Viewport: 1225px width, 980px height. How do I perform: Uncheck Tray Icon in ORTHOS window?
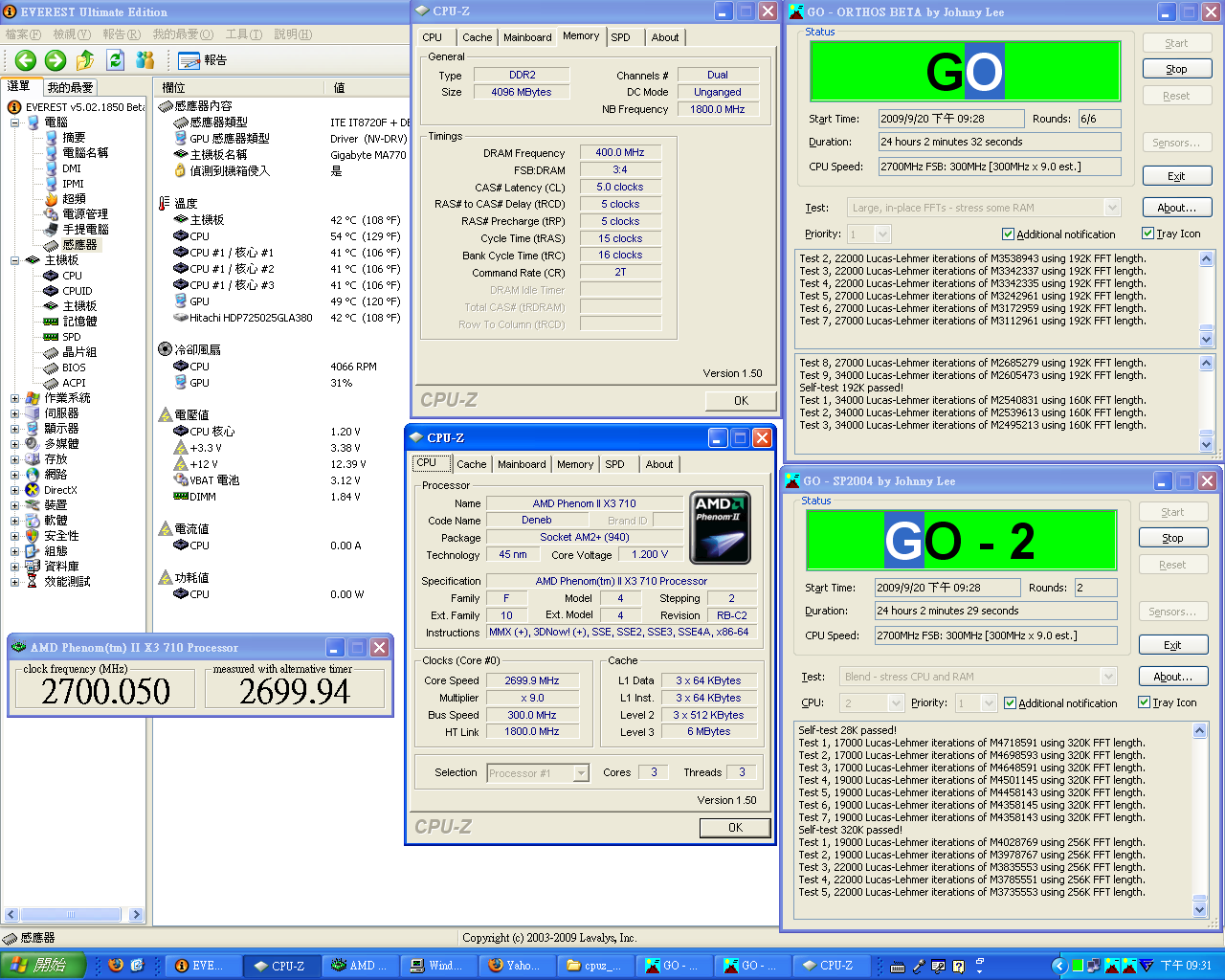click(1148, 234)
